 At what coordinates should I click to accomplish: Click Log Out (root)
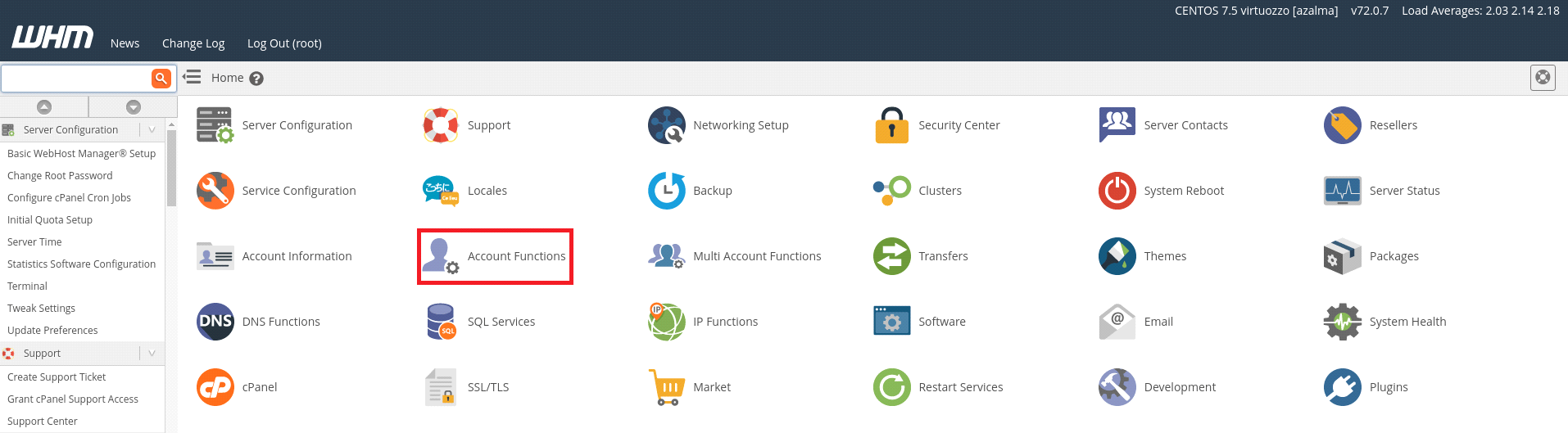[284, 43]
